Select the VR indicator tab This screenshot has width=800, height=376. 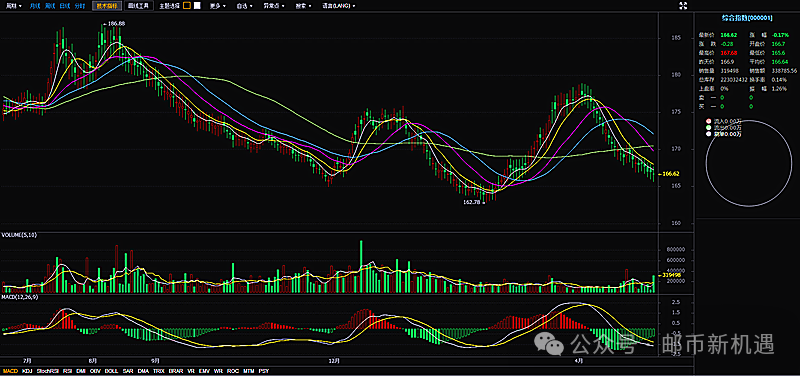[x=191, y=371]
